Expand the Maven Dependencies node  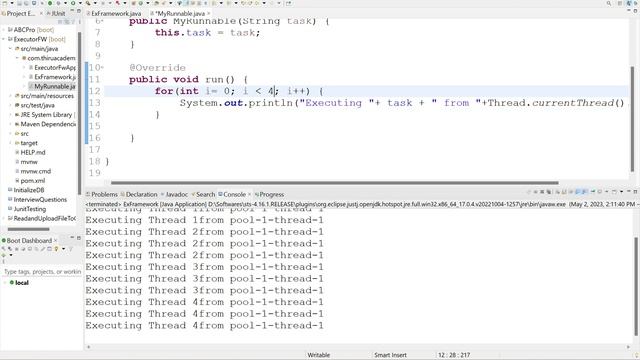[11, 124]
